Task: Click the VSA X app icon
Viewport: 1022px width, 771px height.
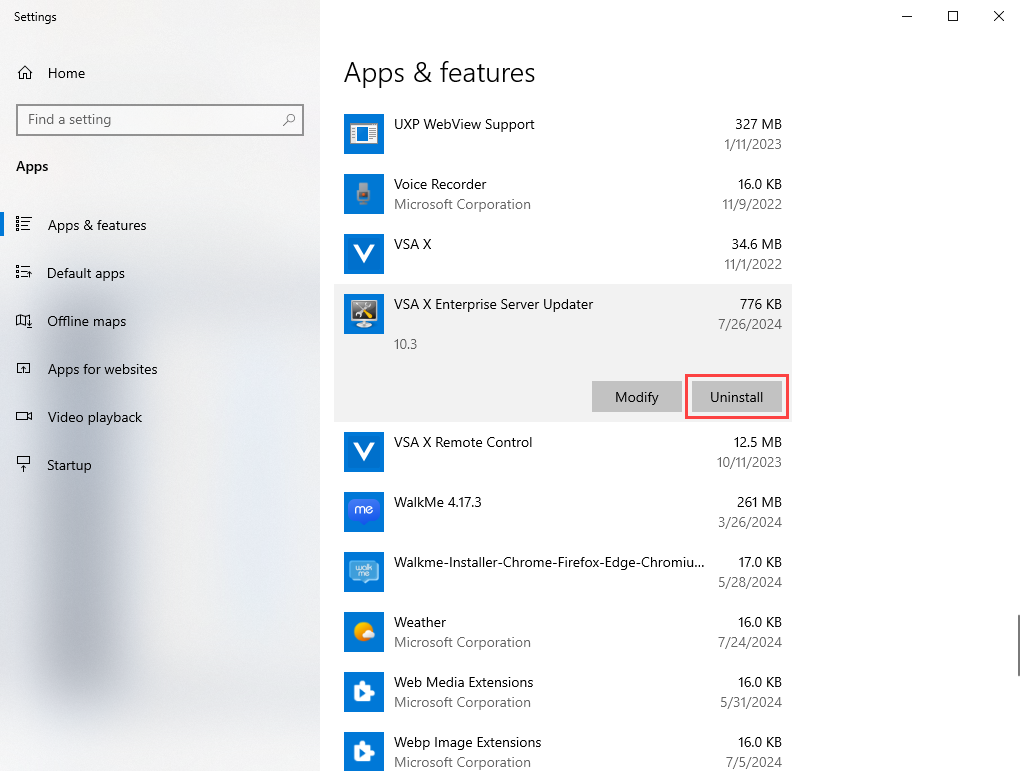Action: [364, 254]
